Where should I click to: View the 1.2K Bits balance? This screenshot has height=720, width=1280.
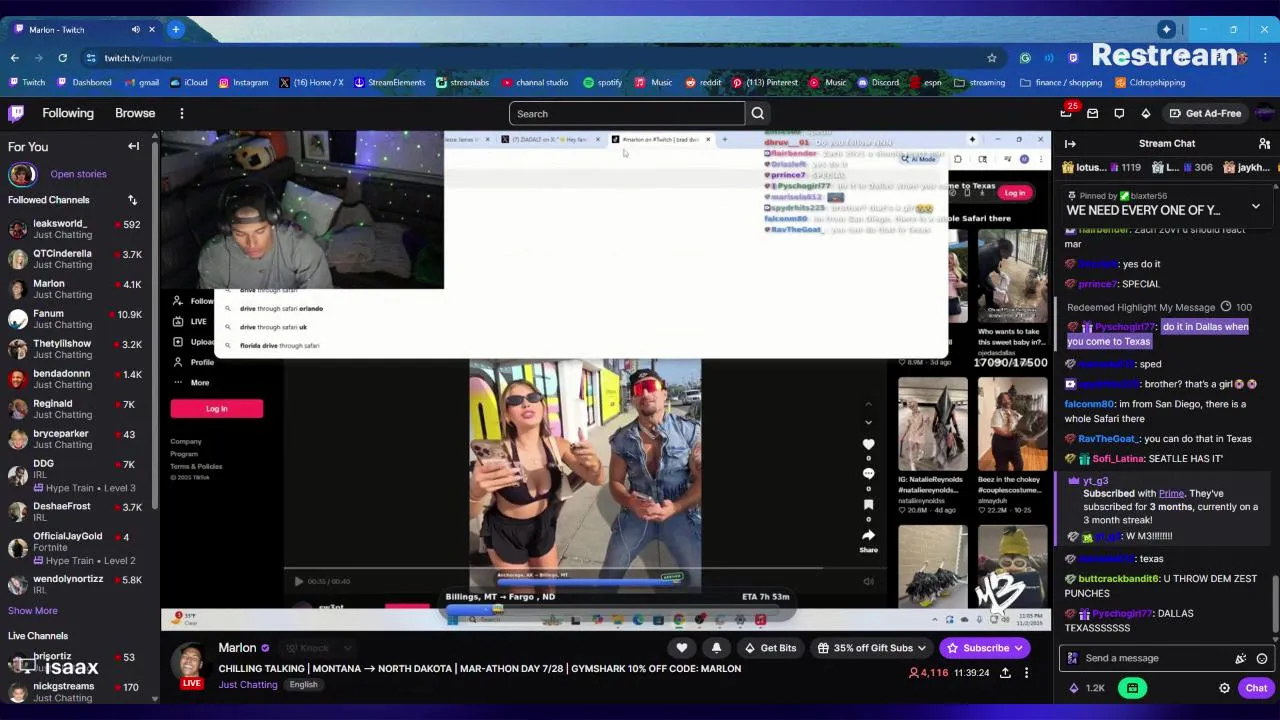point(1086,688)
